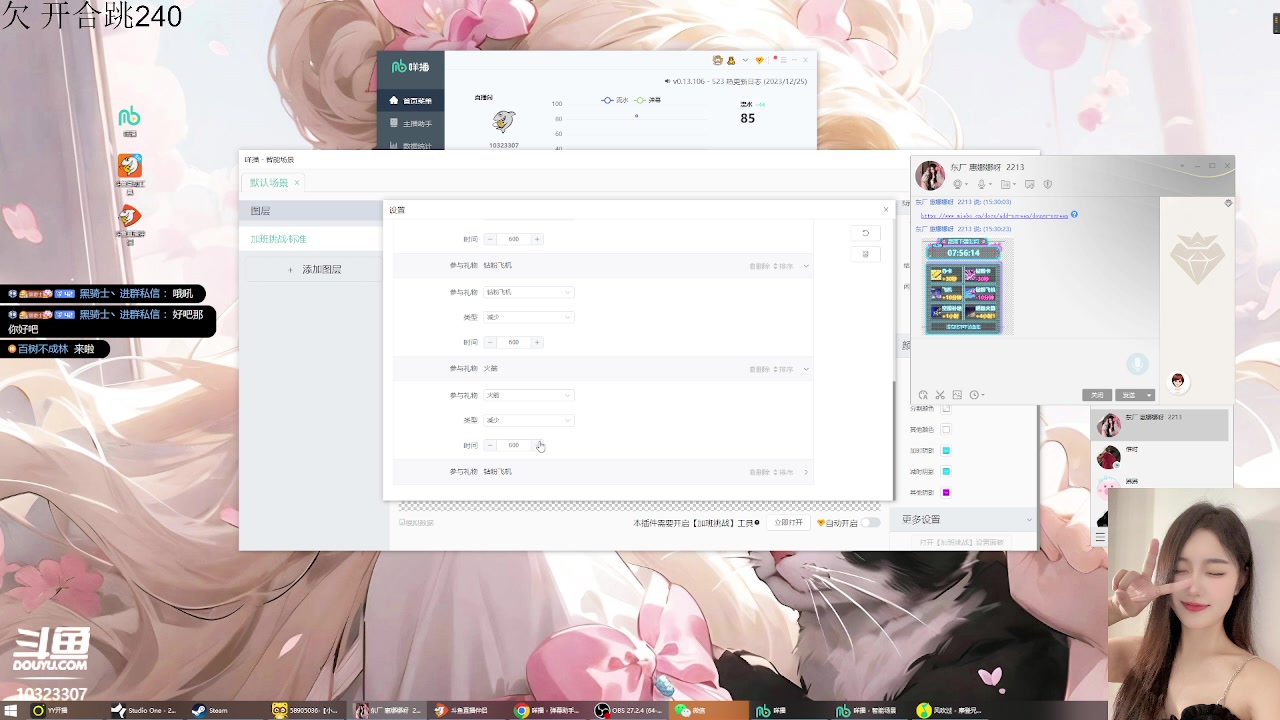Image resolution: width=1280 pixels, height=720 pixels.
Task: Click the 时间 value field in 火箭 section
Action: 513,445
